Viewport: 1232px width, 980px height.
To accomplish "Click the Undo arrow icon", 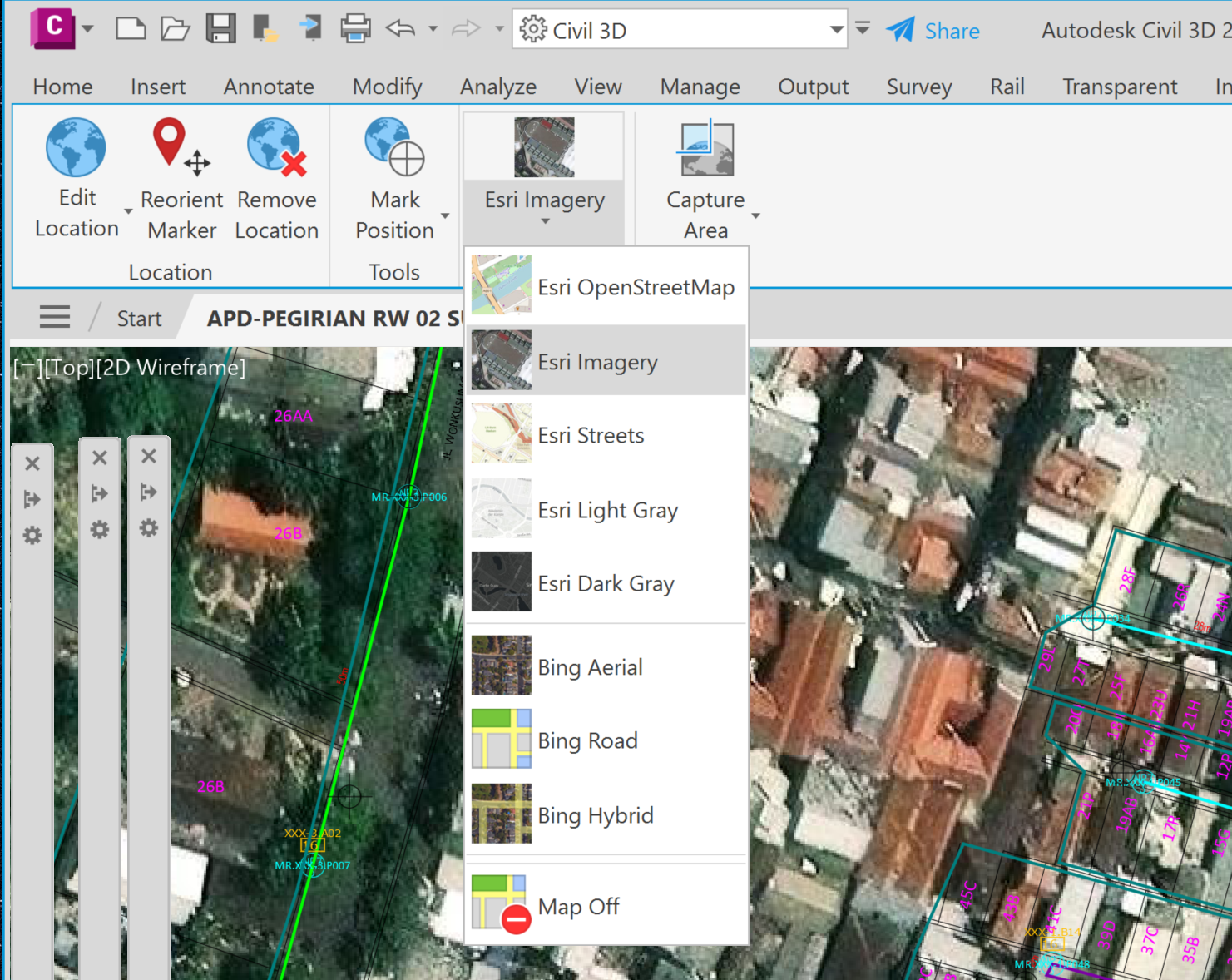I will 401,29.
